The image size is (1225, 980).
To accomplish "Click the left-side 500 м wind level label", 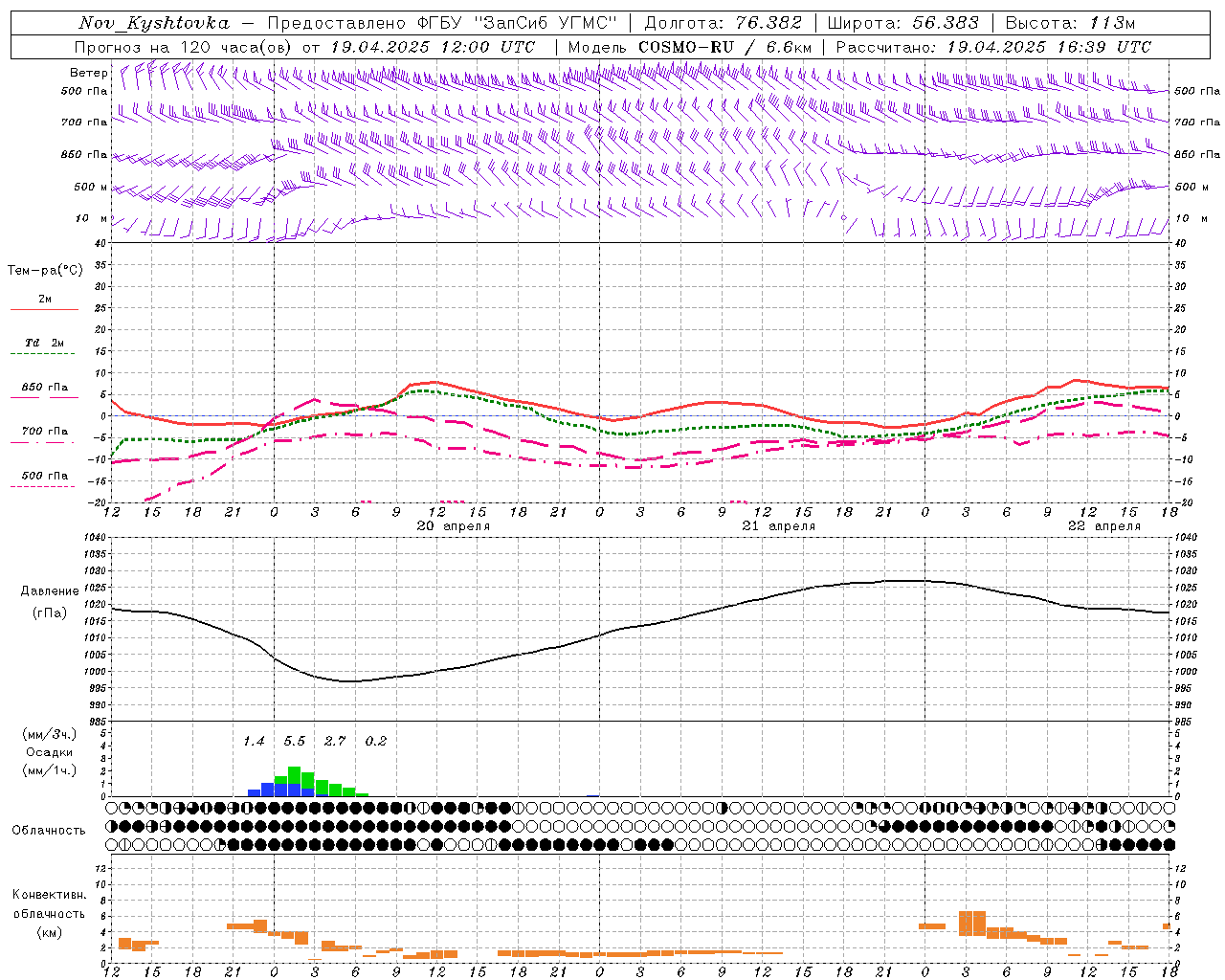I will click(x=92, y=187).
